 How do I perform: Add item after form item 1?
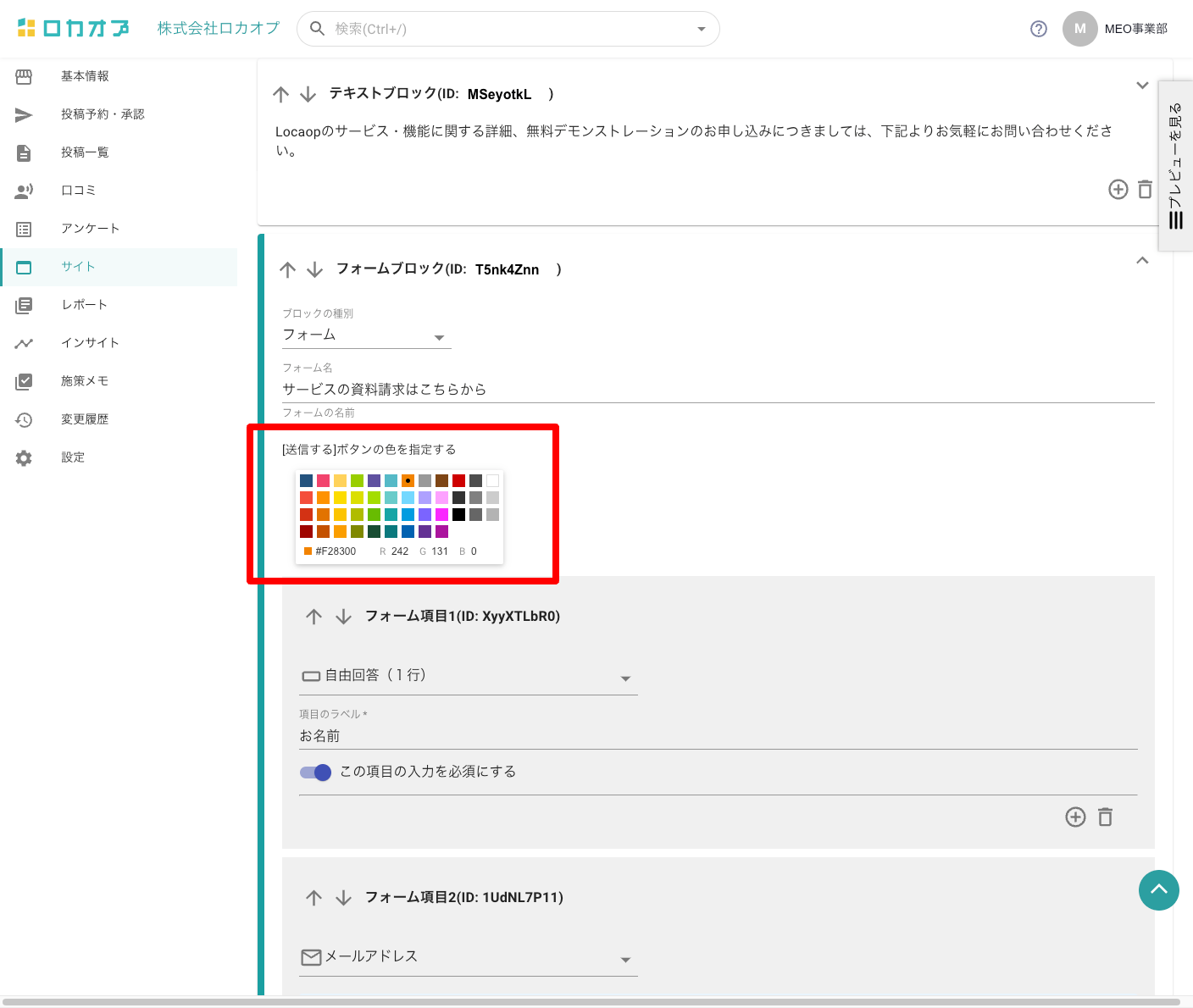(1075, 817)
